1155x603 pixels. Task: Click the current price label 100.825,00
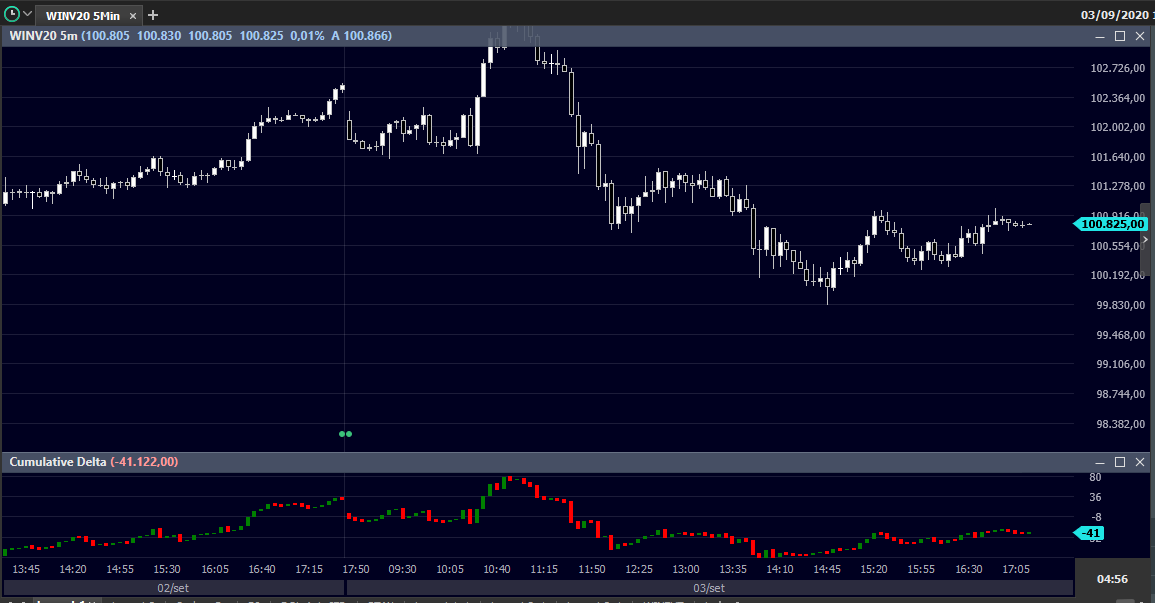point(1111,224)
